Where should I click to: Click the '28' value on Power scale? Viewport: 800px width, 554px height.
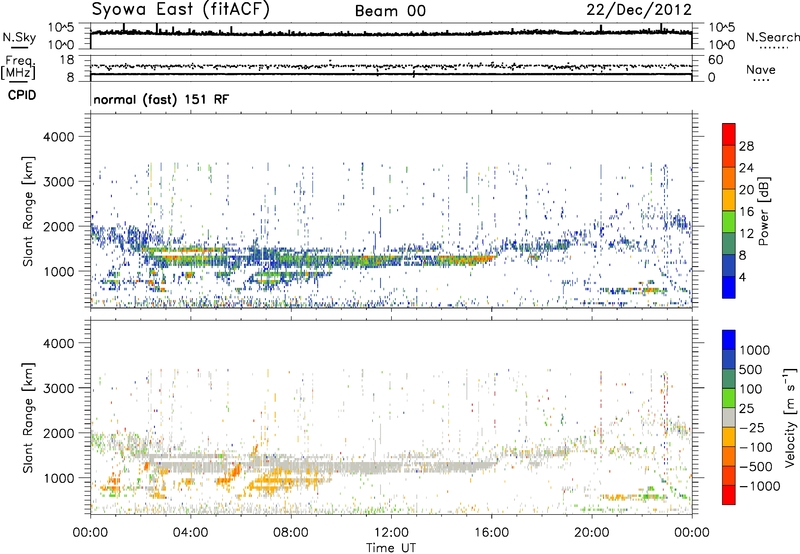746,146
